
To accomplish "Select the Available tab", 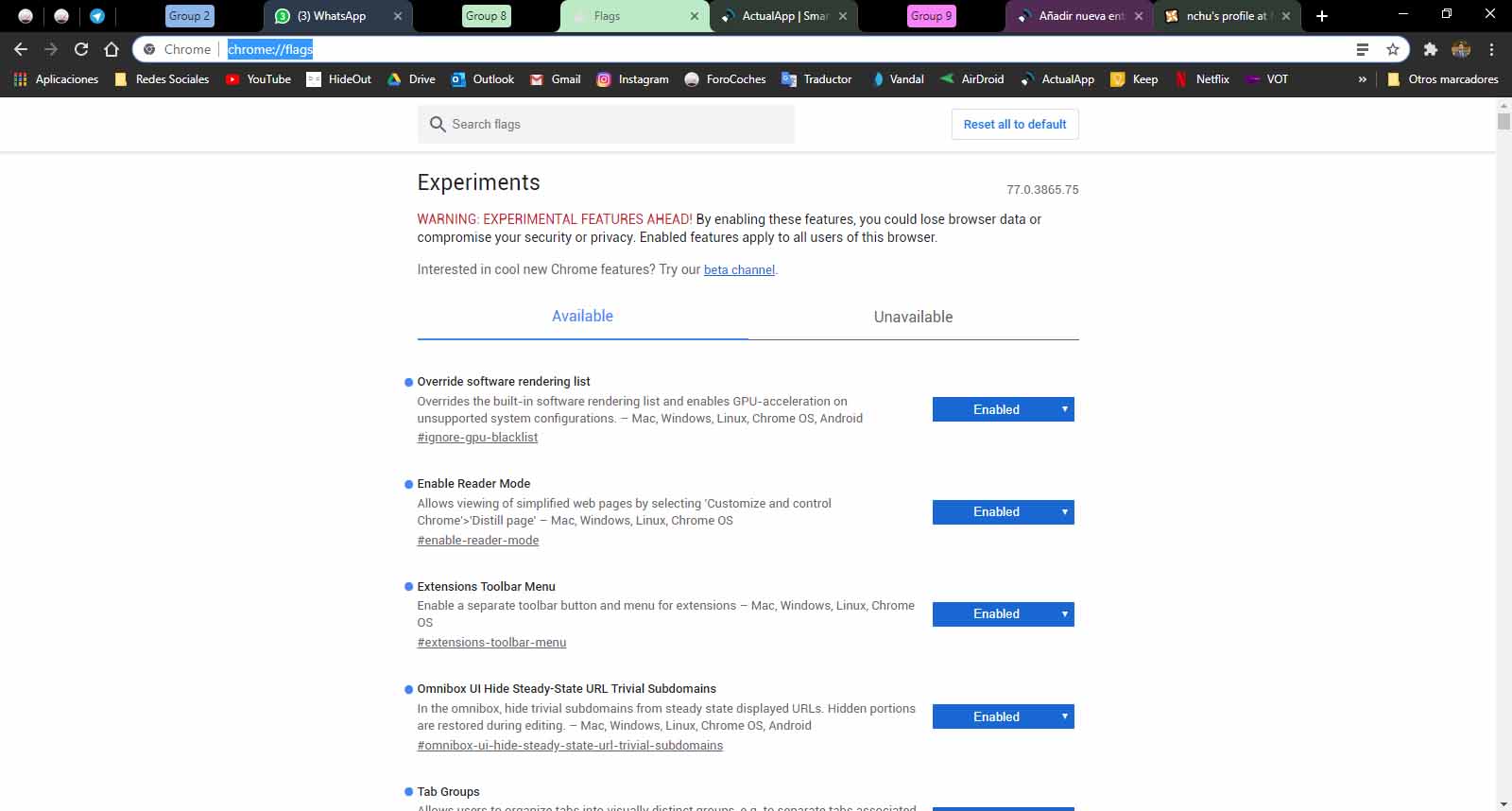I will [582, 317].
